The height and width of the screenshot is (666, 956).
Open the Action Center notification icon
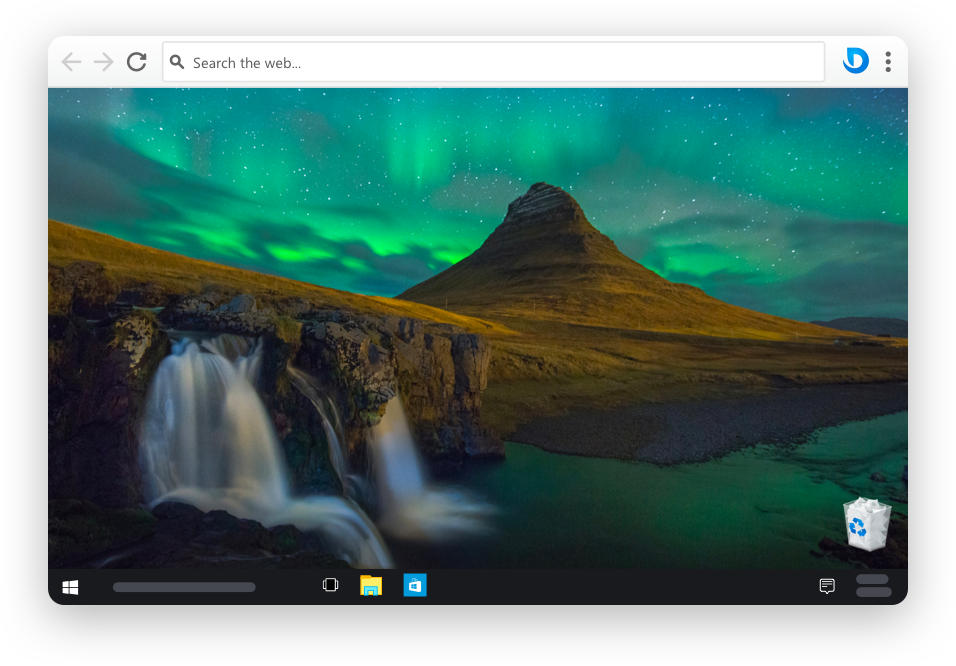pyautogui.click(x=826, y=585)
